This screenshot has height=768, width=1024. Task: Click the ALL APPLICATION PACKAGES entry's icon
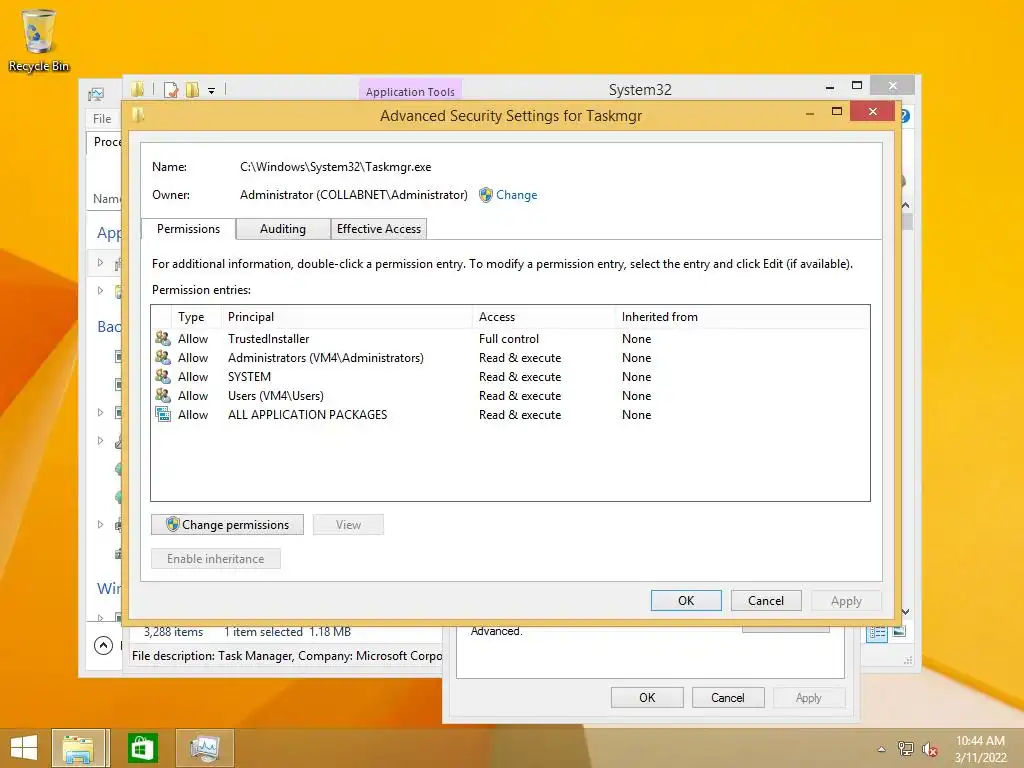tap(163, 414)
